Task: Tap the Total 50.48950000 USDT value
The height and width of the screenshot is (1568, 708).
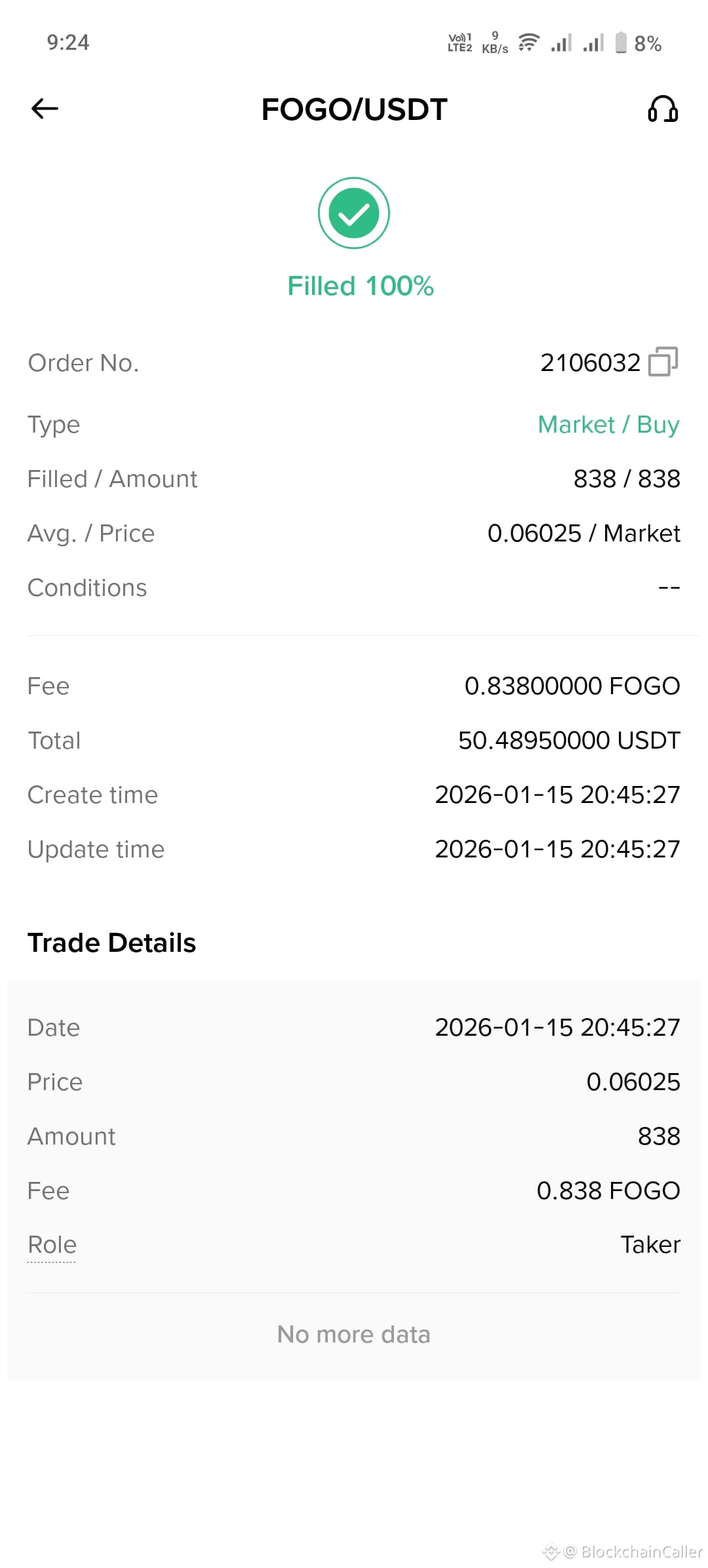Action: [x=569, y=741]
